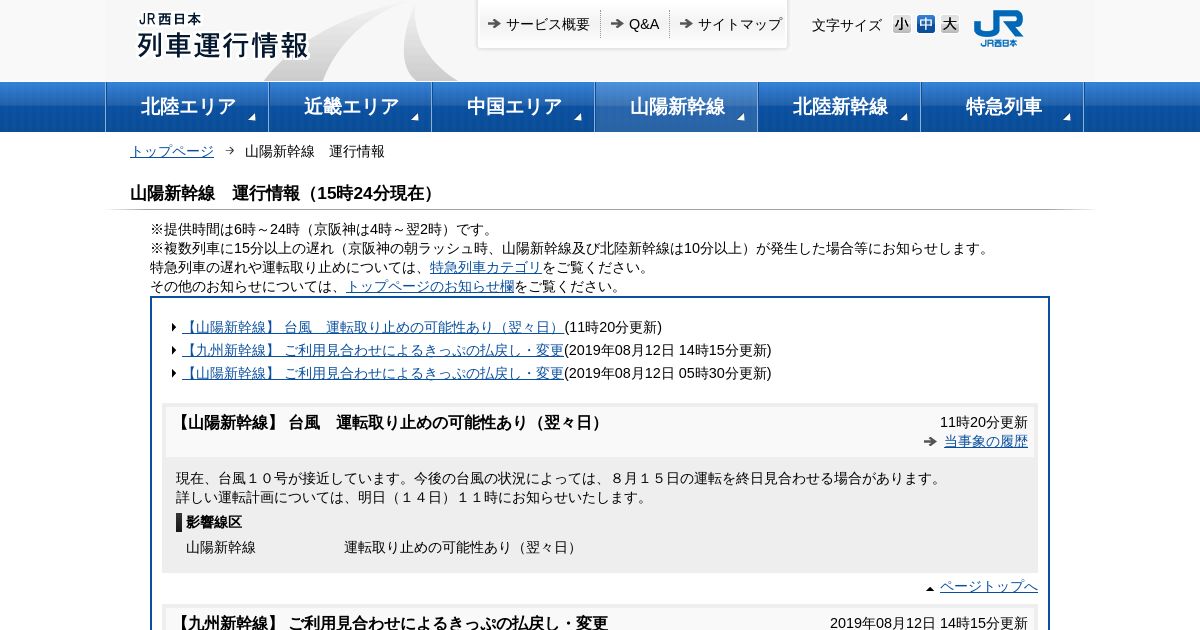Click up-triangle icon beside ページトップへ
Viewport: 1200px width, 630px height.
(930, 588)
